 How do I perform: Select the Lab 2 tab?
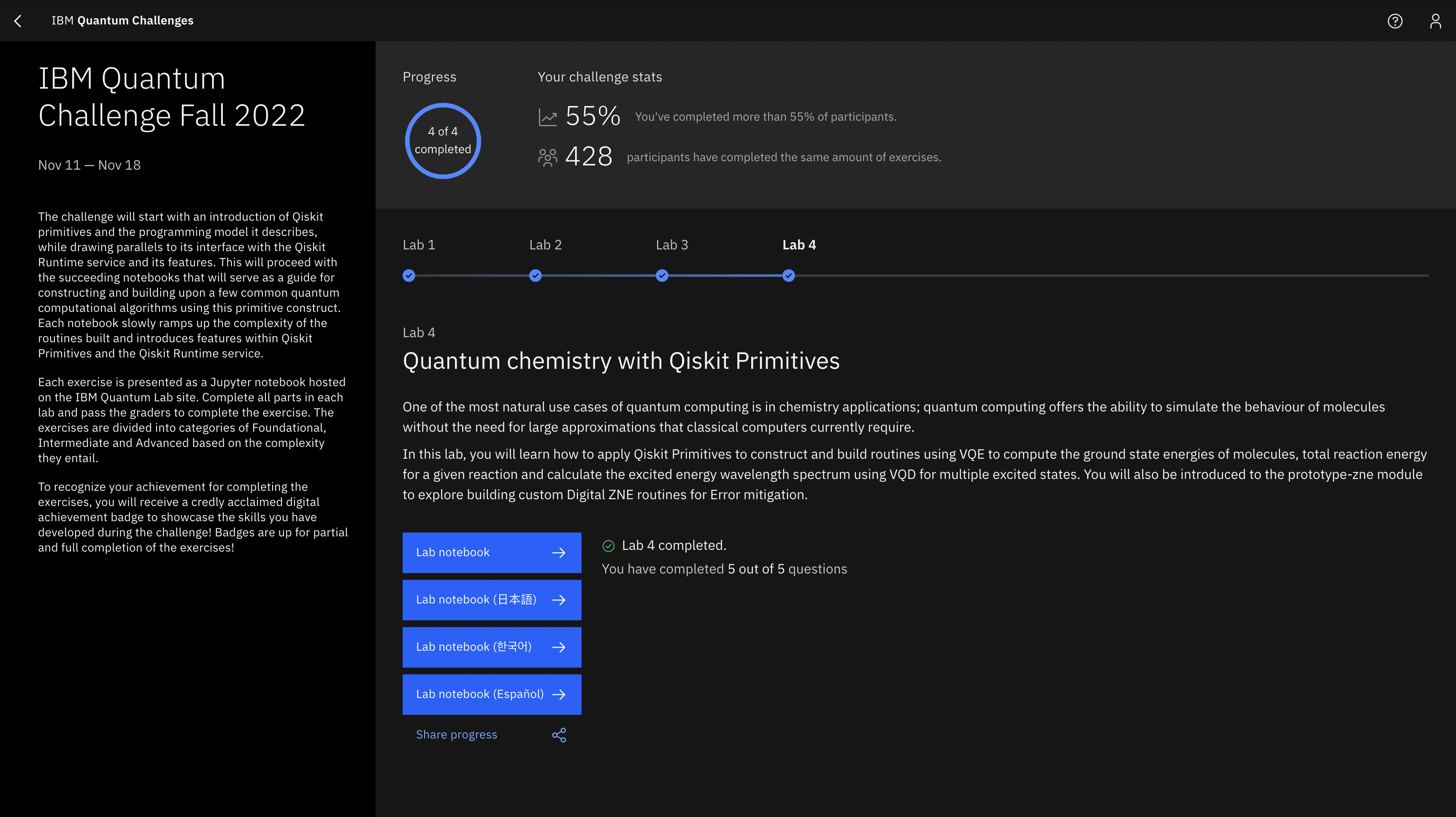tap(545, 245)
